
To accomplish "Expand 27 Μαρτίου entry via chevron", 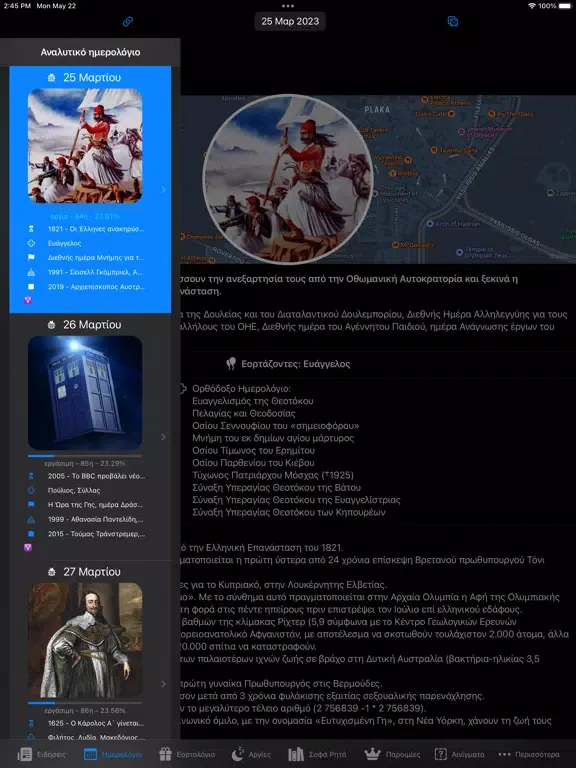I will (x=164, y=684).
